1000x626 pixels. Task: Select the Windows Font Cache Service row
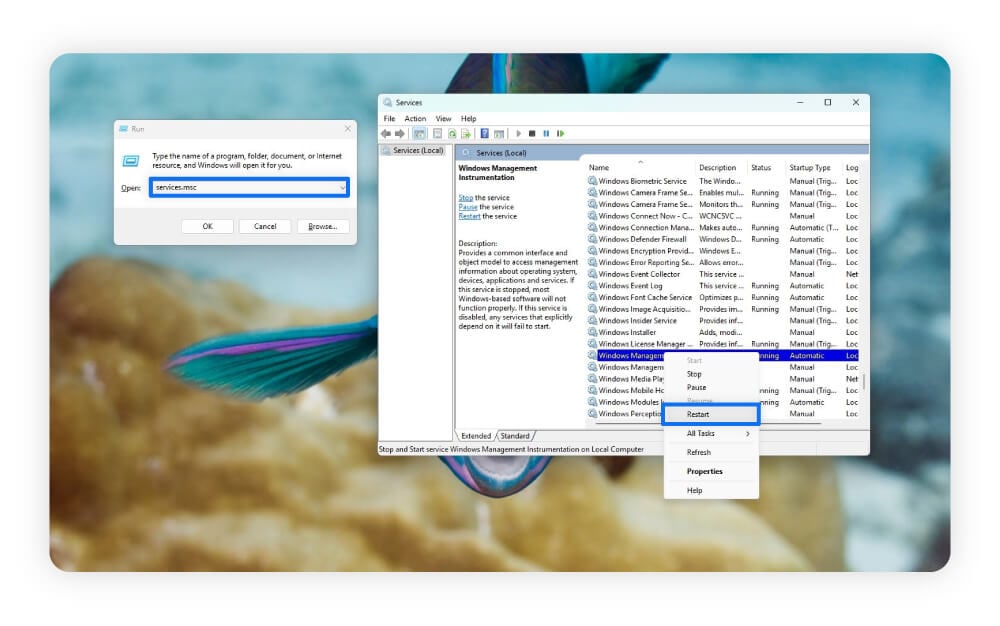click(x=723, y=298)
